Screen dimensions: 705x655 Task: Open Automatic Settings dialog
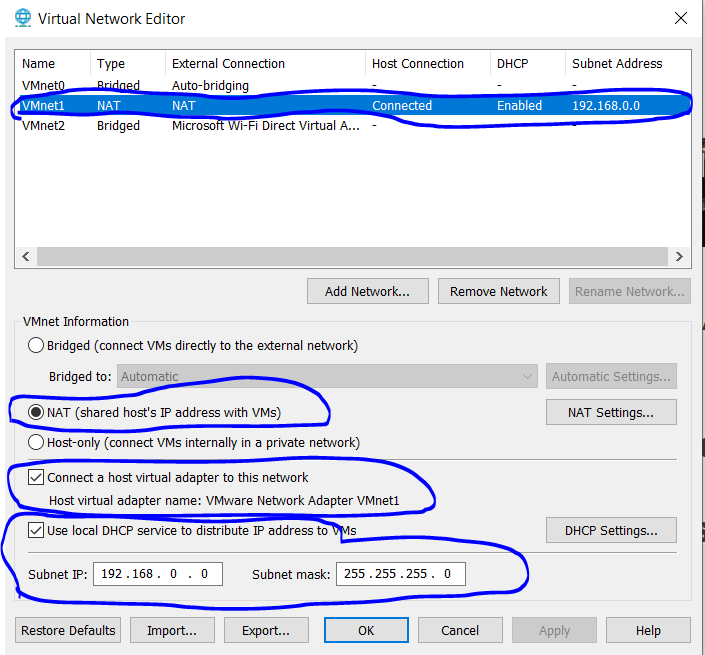pos(611,376)
